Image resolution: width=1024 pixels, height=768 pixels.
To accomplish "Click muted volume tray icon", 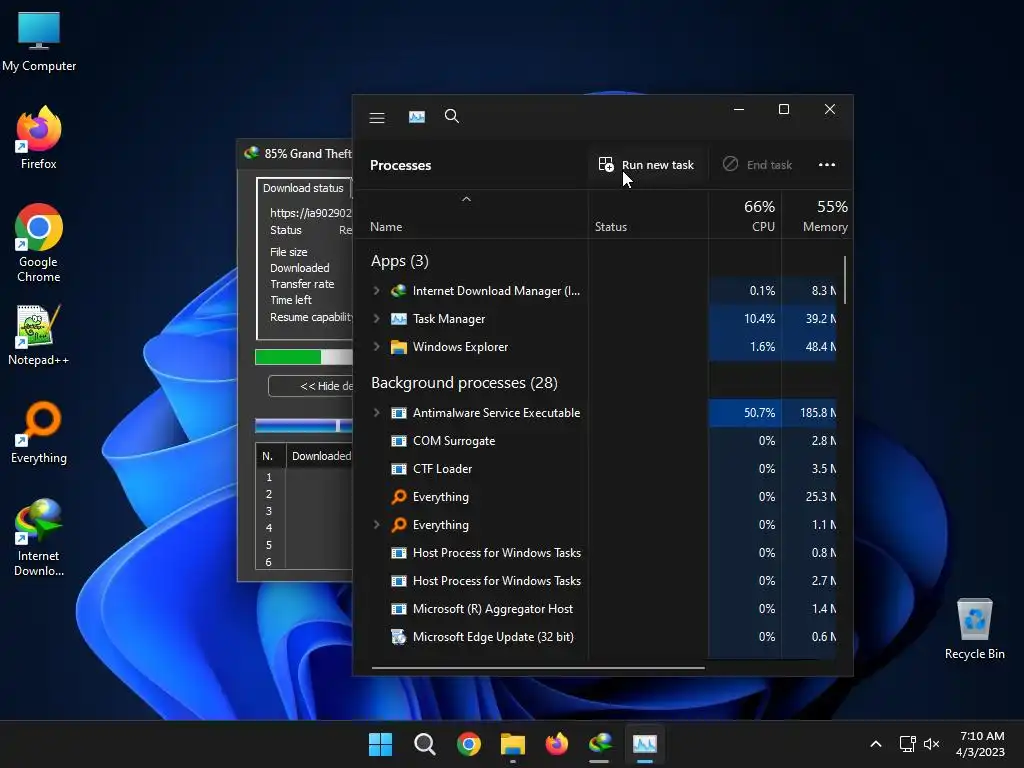I will pyautogui.click(x=932, y=744).
